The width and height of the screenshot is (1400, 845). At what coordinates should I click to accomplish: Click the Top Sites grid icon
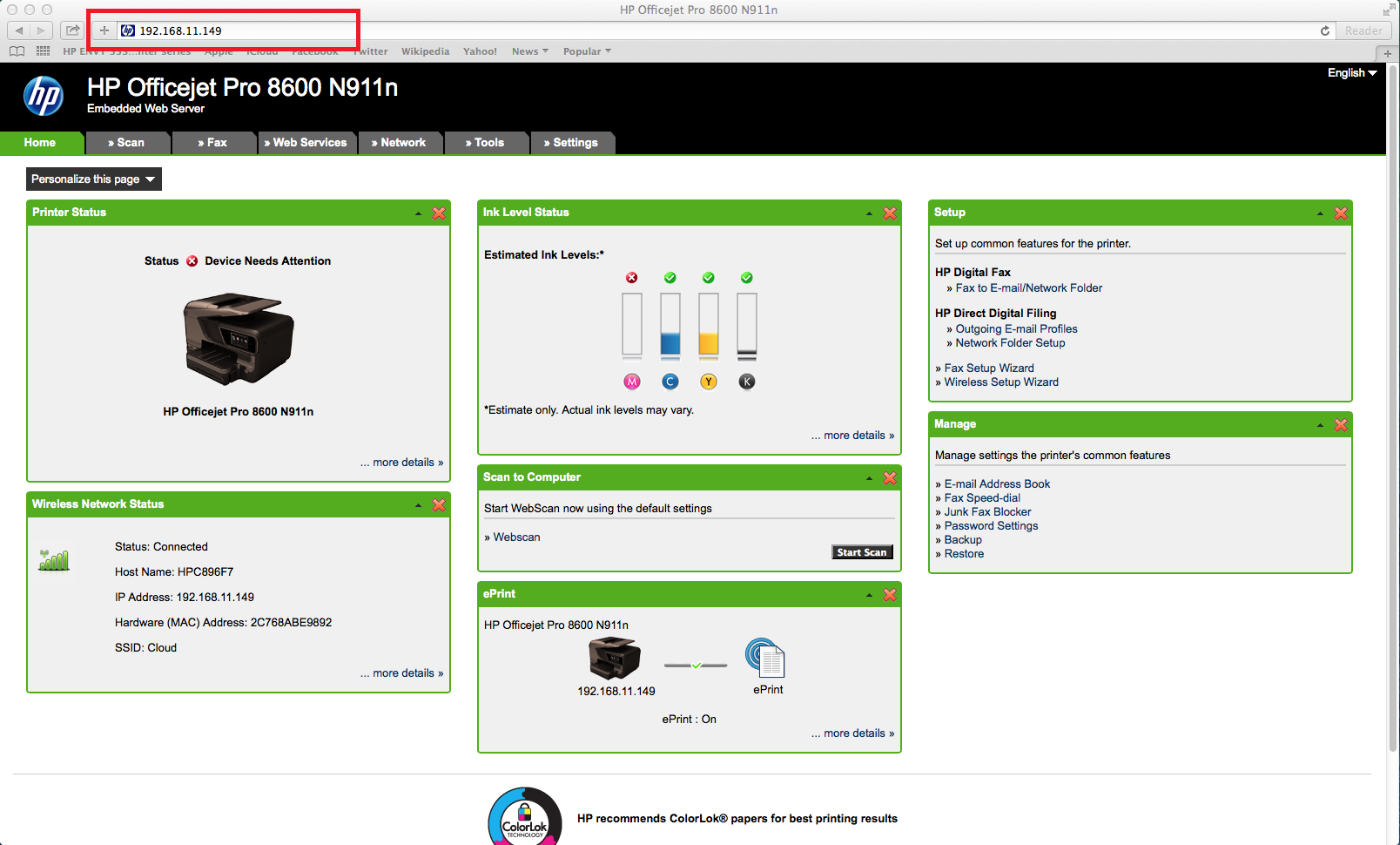point(43,51)
